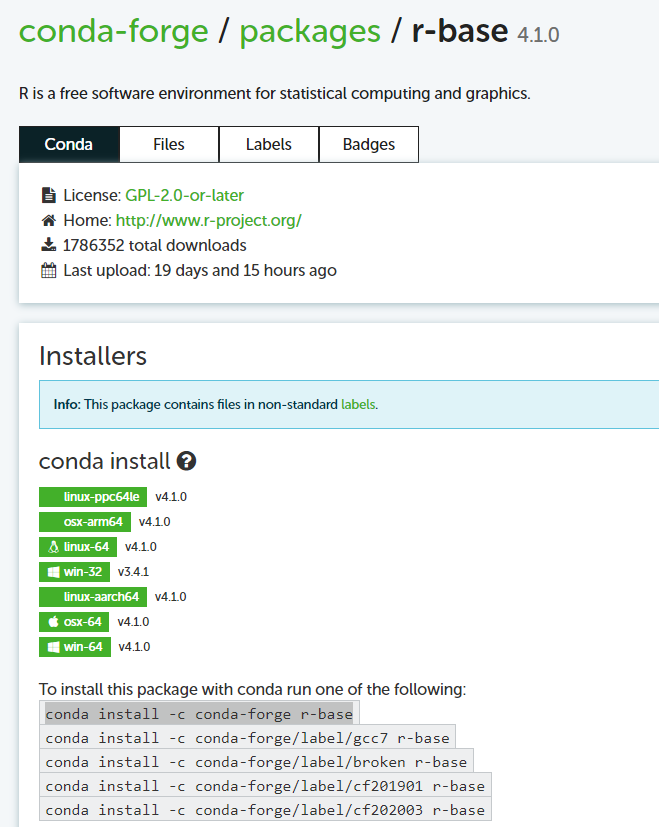Click the last upload calendar icon

point(48,269)
